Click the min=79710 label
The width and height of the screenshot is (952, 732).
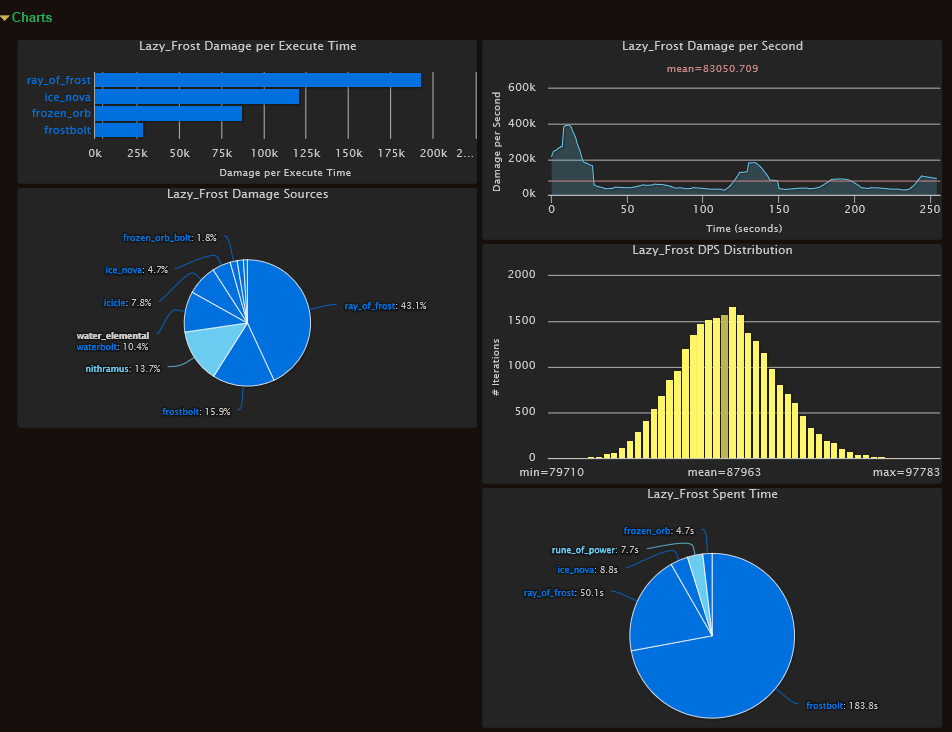click(551, 472)
